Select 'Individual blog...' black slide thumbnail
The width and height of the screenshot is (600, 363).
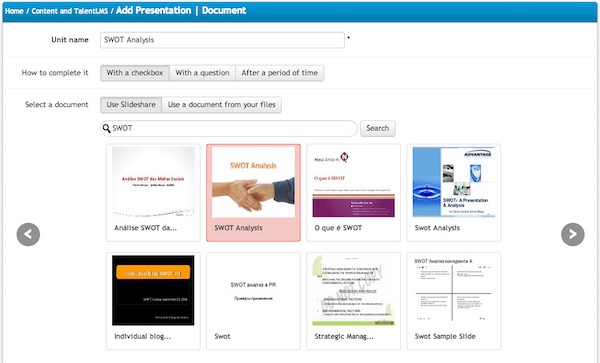[153, 301]
